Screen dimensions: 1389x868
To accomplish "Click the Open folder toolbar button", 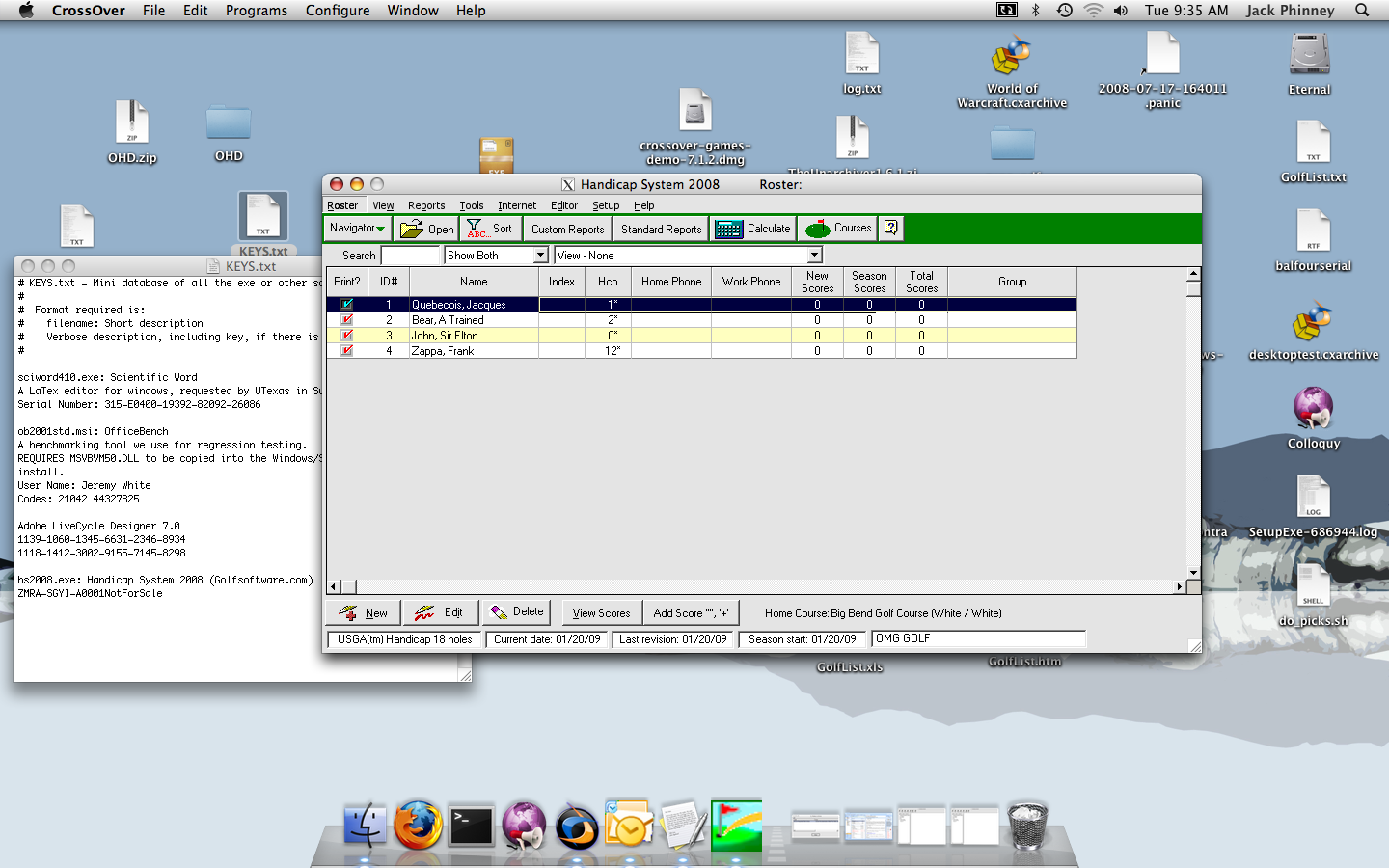I will (426, 229).
